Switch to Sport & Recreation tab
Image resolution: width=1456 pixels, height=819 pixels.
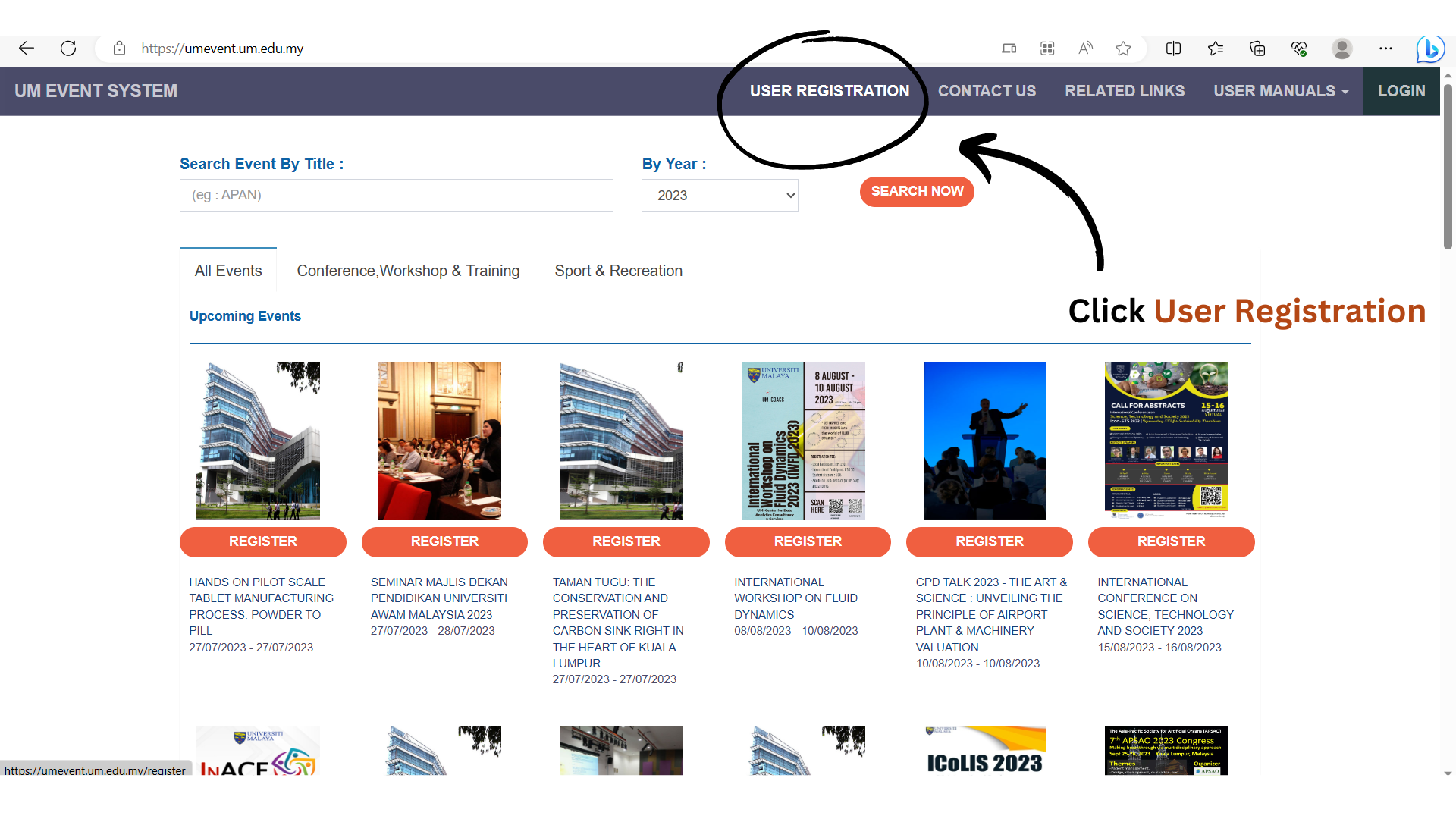pyautogui.click(x=618, y=271)
